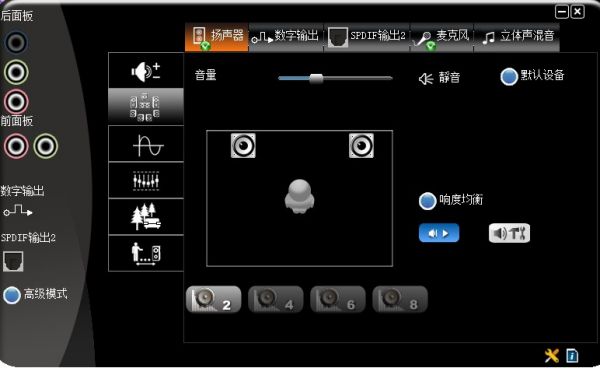The image size is (600, 368).
Task: Click the listener figure in speaker layout
Action: pyautogui.click(x=300, y=197)
